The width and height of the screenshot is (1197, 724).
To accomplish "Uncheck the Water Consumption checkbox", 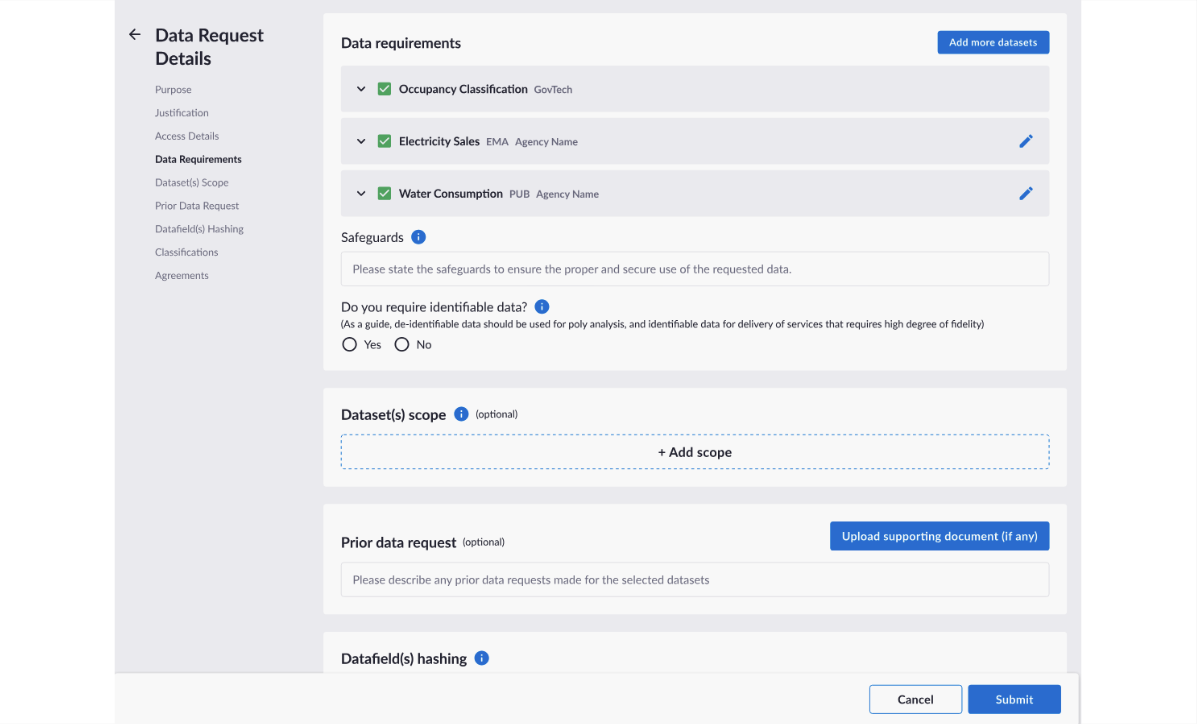I will [x=384, y=193].
